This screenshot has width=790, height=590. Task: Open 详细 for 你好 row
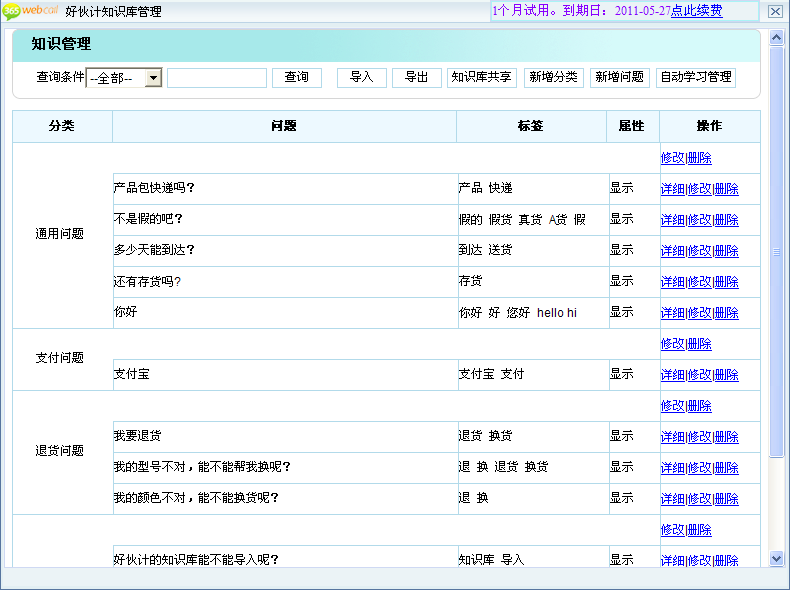673,313
